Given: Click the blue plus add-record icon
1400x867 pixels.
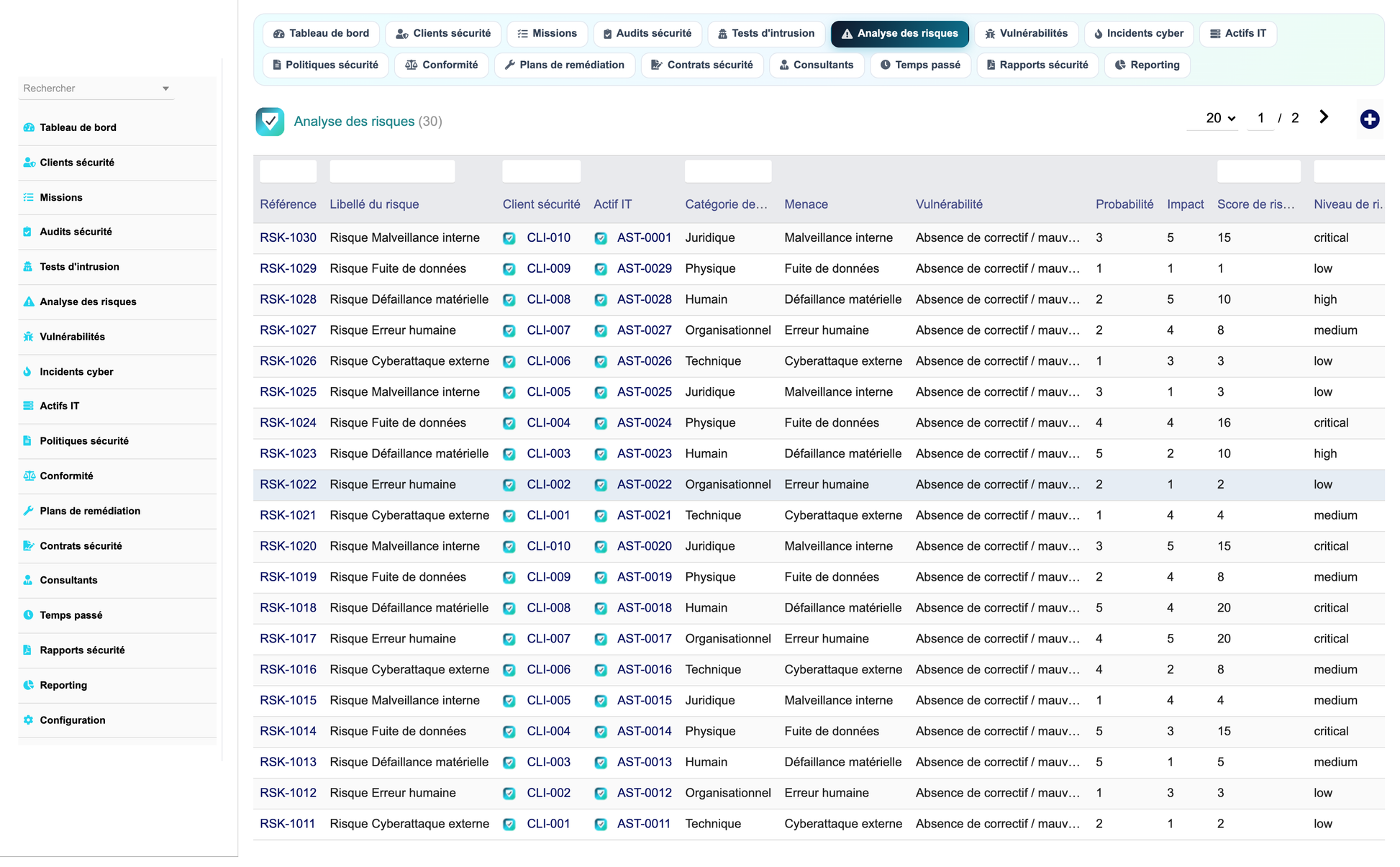Looking at the screenshot, I should coord(1369,119).
